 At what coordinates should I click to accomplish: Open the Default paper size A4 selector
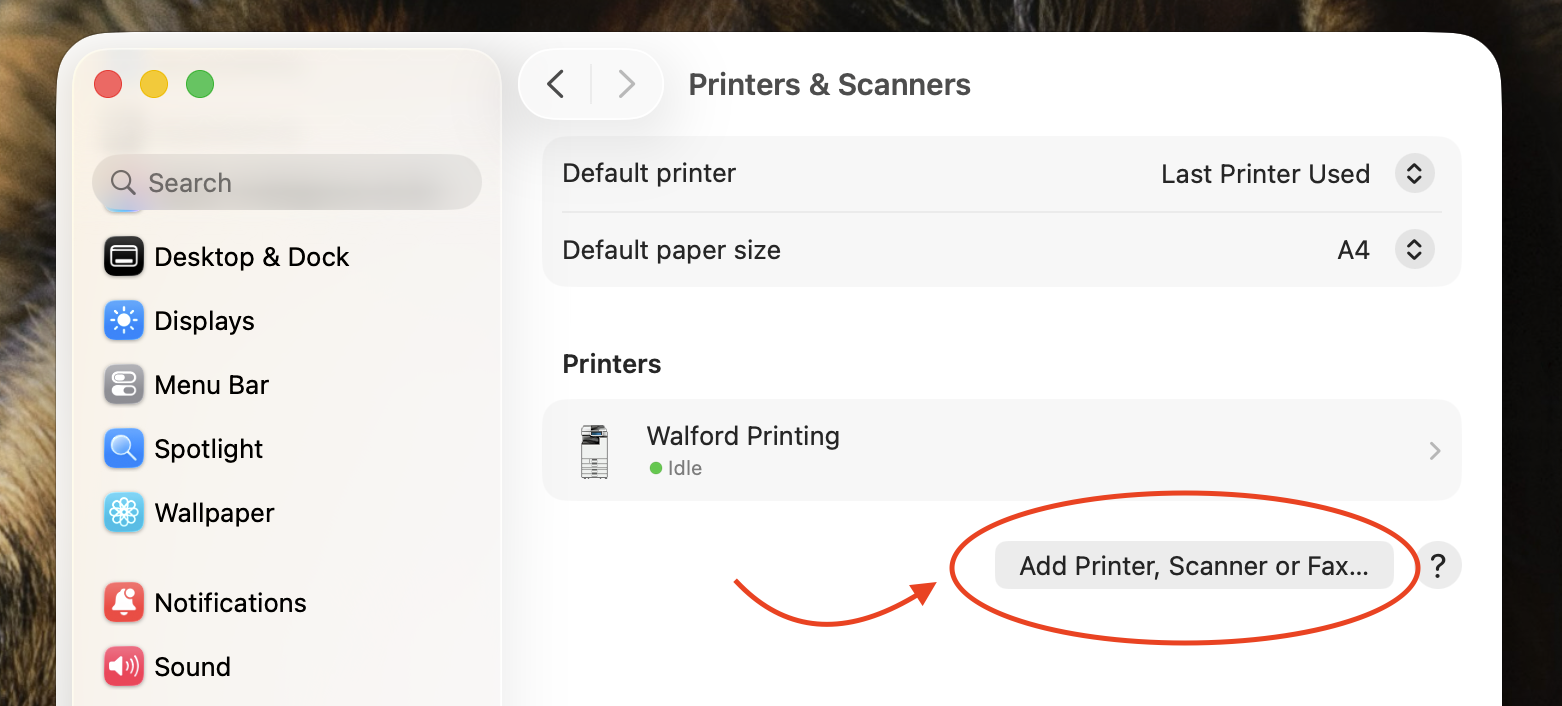1414,250
